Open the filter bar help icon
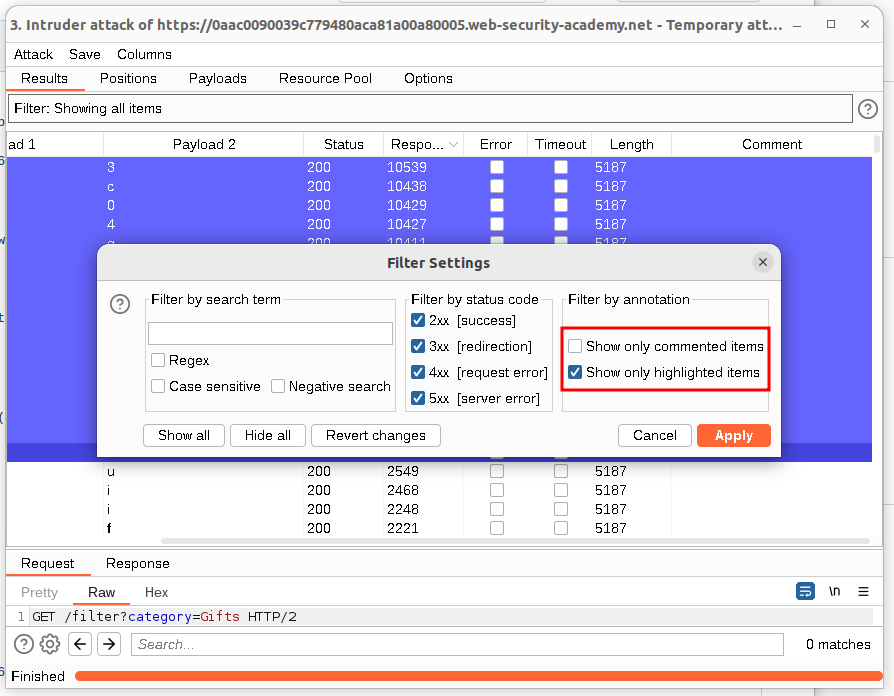 867,108
